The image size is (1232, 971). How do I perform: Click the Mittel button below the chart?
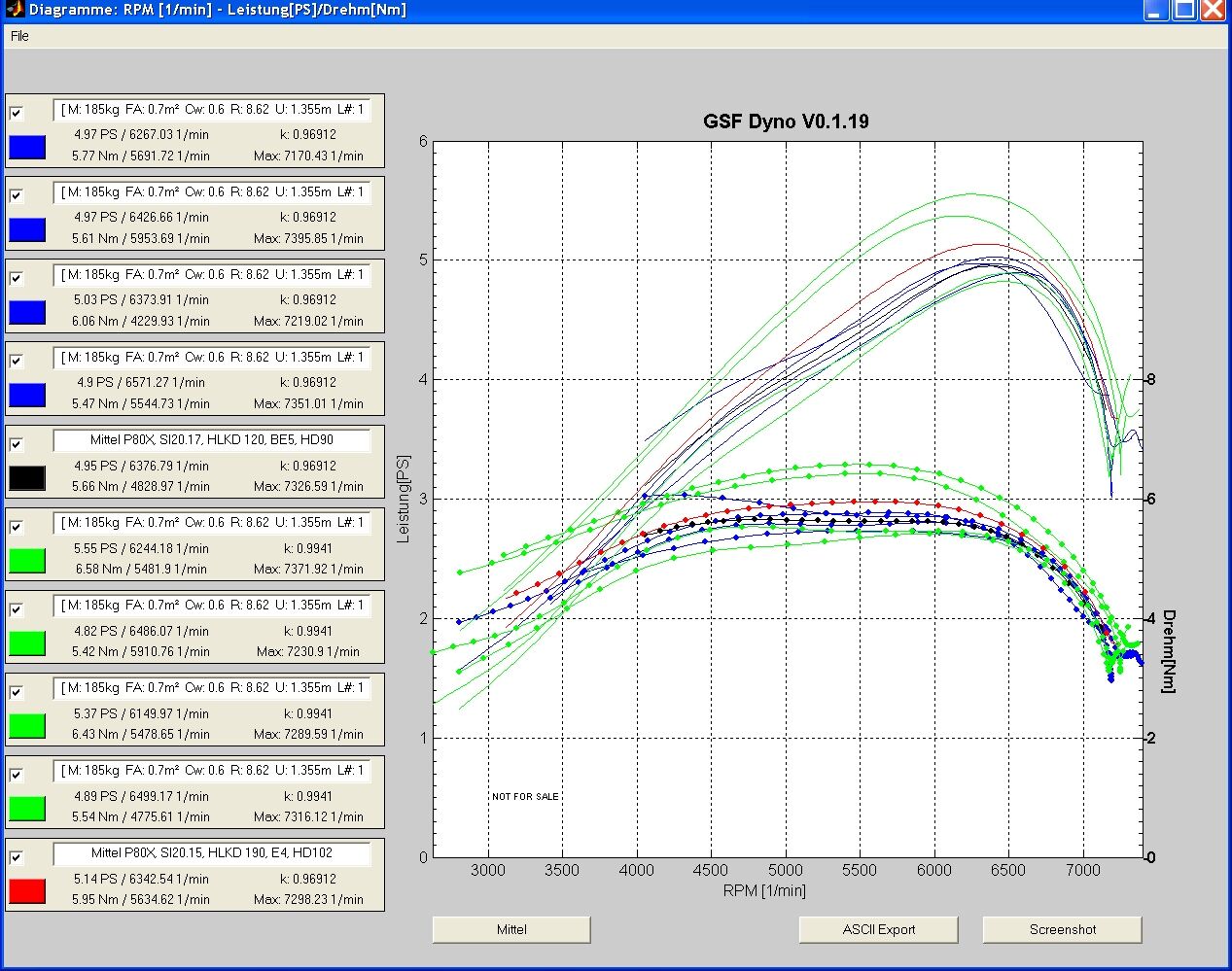[x=511, y=929]
